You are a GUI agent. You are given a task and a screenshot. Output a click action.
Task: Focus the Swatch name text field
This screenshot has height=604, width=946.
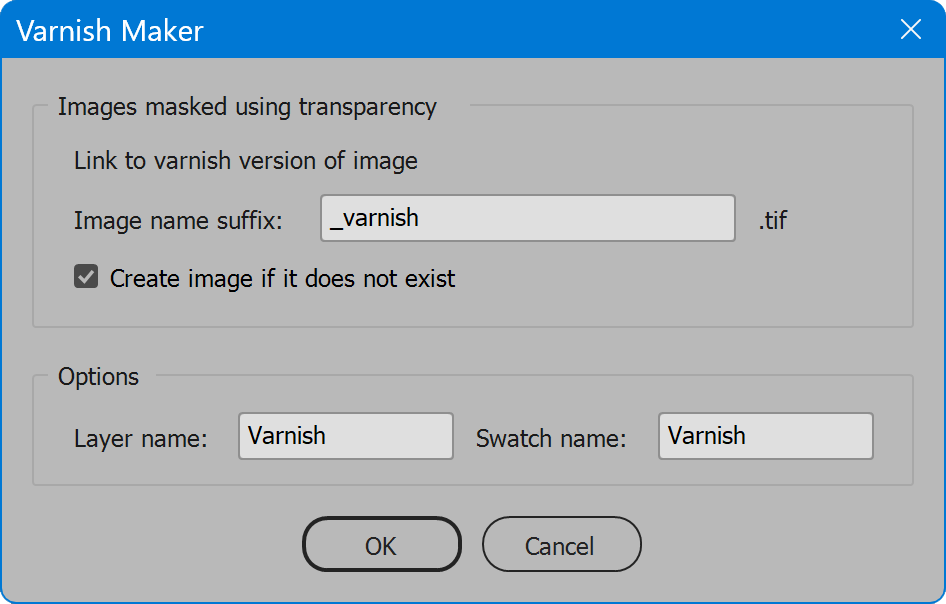coord(766,436)
